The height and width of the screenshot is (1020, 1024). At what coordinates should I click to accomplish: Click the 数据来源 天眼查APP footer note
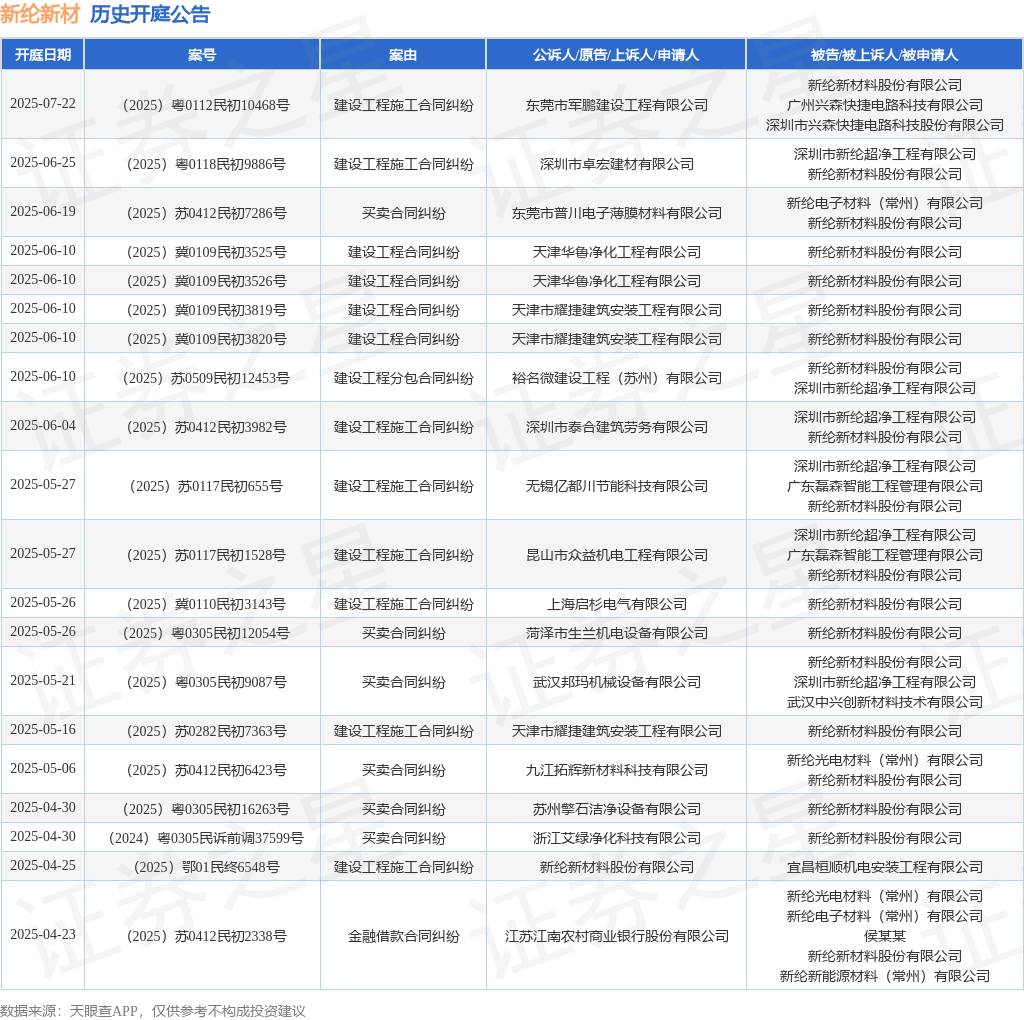[153, 1012]
